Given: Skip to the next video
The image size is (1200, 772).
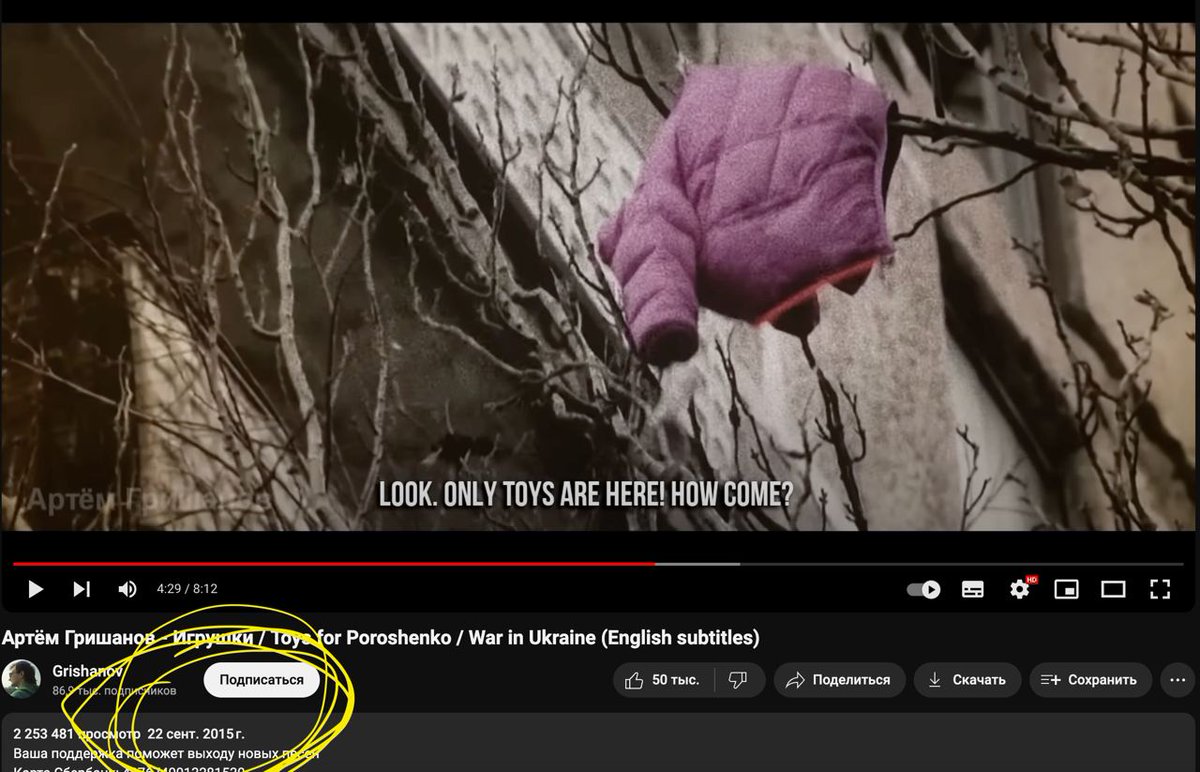Looking at the screenshot, I should tap(82, 589).
